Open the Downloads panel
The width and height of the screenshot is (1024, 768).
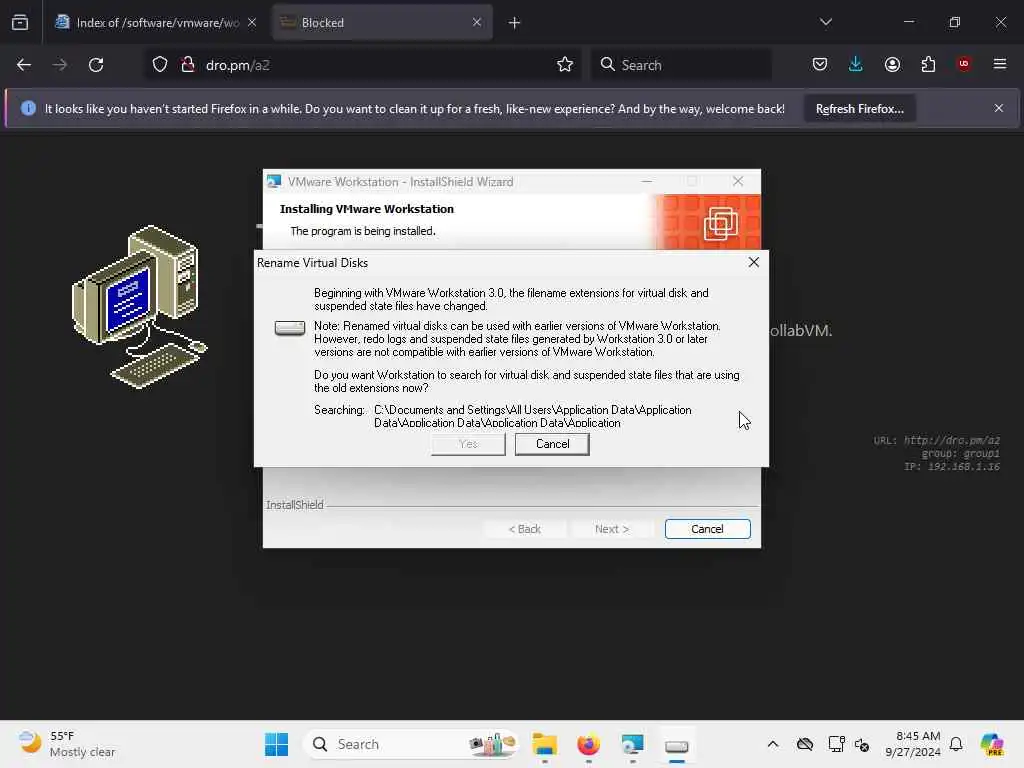pyautogui.click(x=856, y=65)
